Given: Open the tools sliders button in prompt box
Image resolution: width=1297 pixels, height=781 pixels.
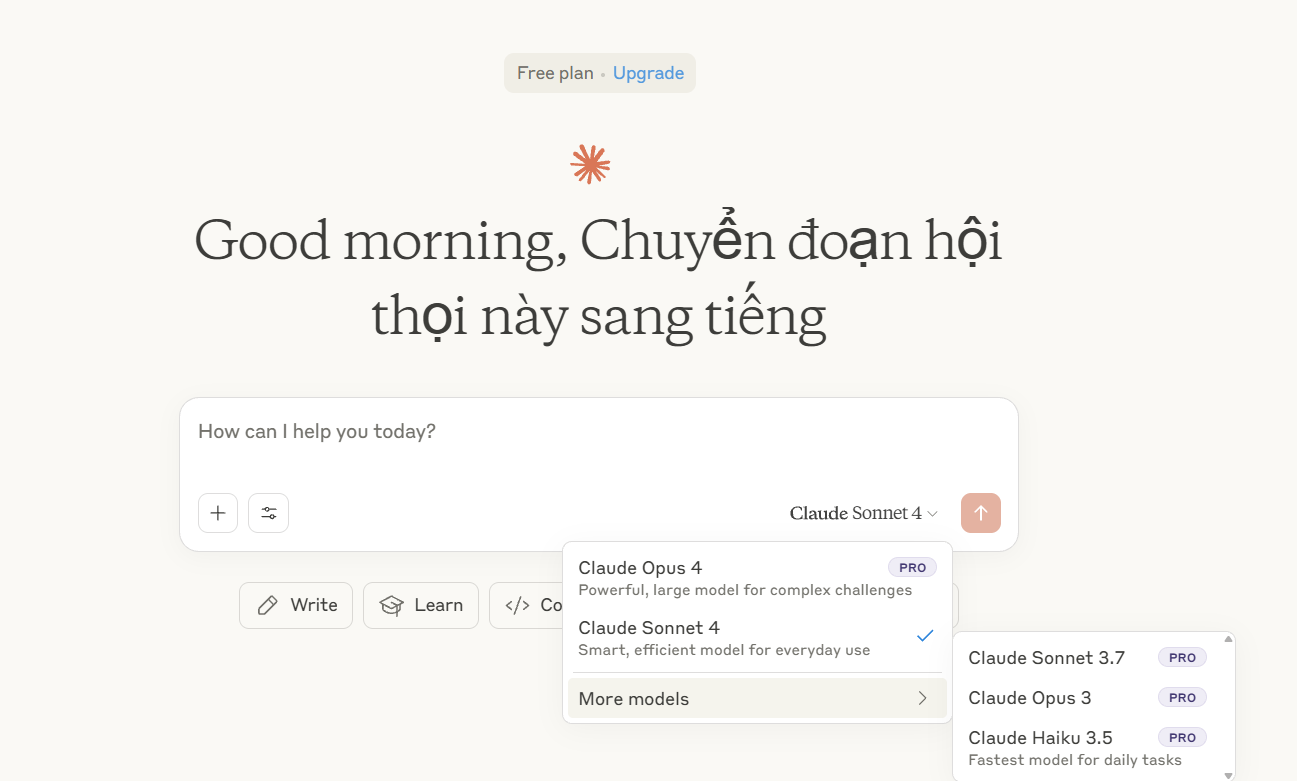Looking at the screenshot, I should tap(269, 513).
